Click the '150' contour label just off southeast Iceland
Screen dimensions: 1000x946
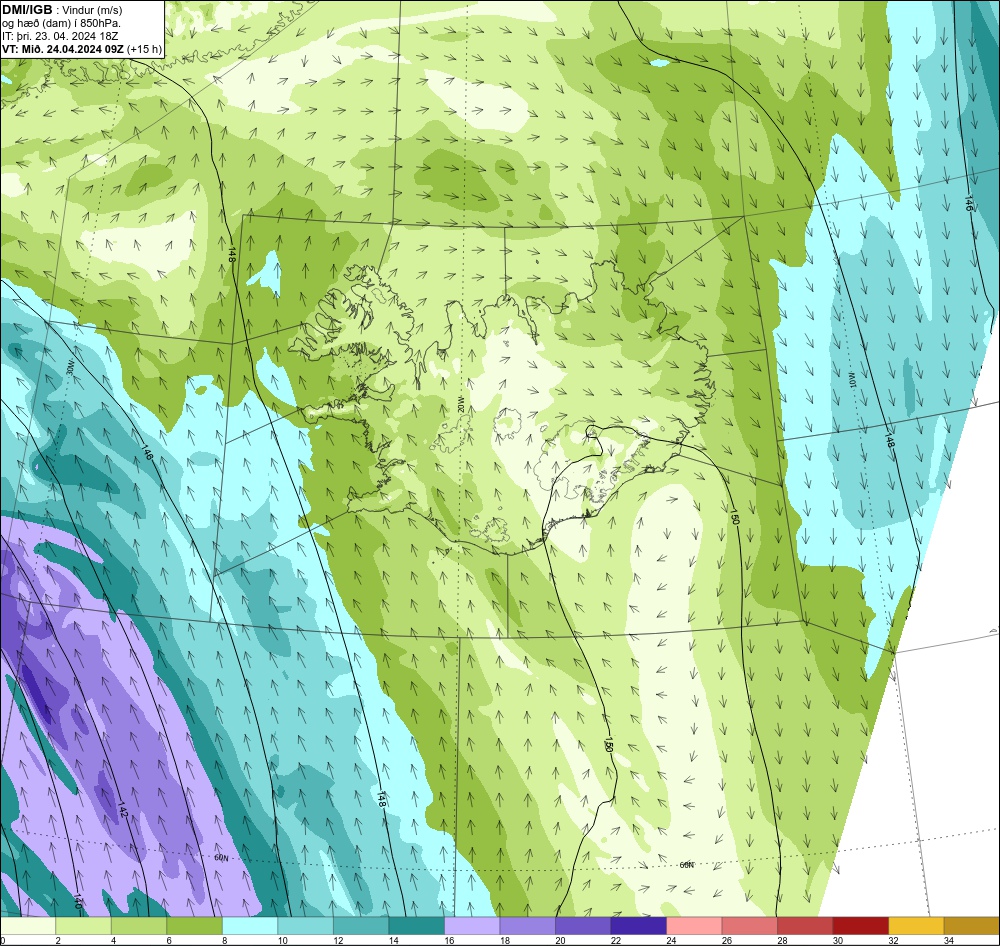pos(735,518)
